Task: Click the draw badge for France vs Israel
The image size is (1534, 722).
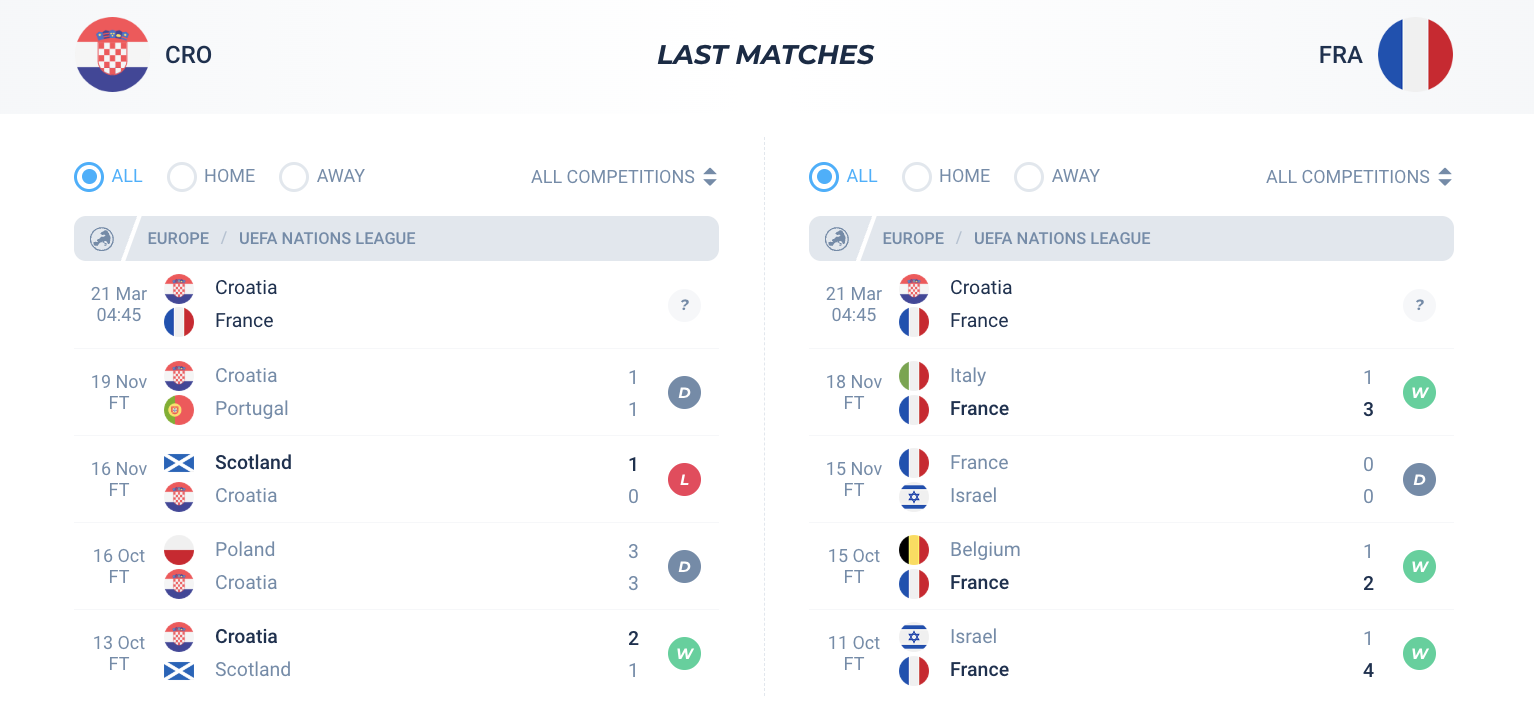Action: click(x=1419, y=480)
